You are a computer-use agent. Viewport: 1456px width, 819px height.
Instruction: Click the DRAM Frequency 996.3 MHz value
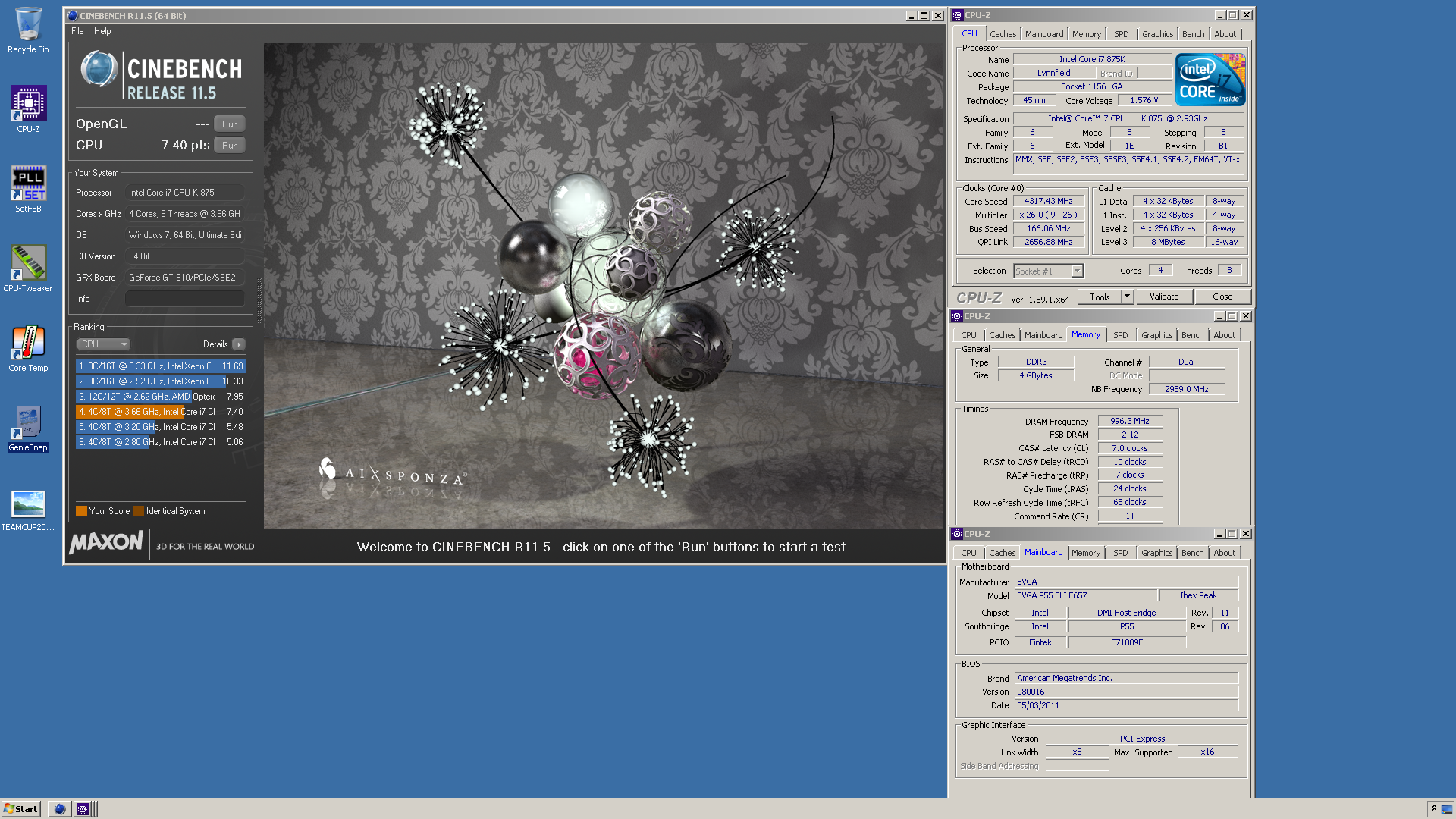pos(1129,422)
